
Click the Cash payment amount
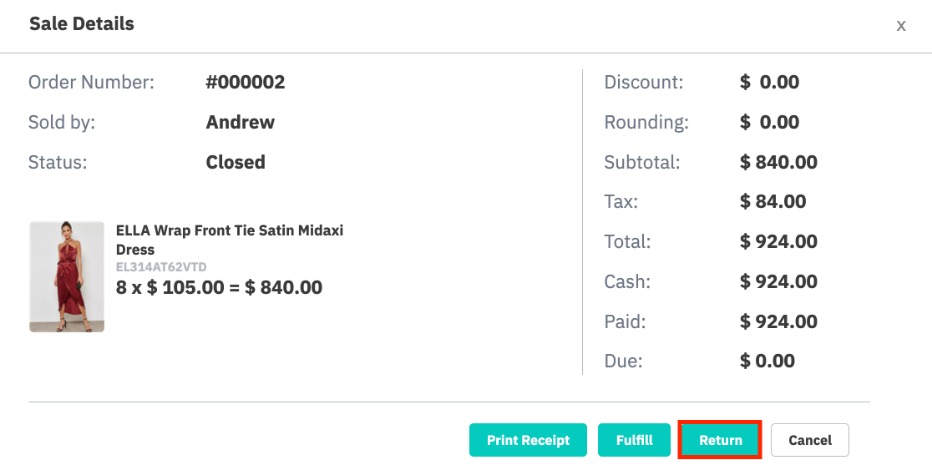point(779,281)
